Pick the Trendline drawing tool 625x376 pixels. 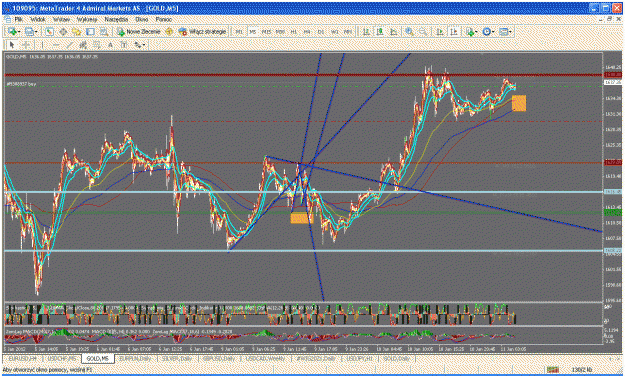(70, 45)
